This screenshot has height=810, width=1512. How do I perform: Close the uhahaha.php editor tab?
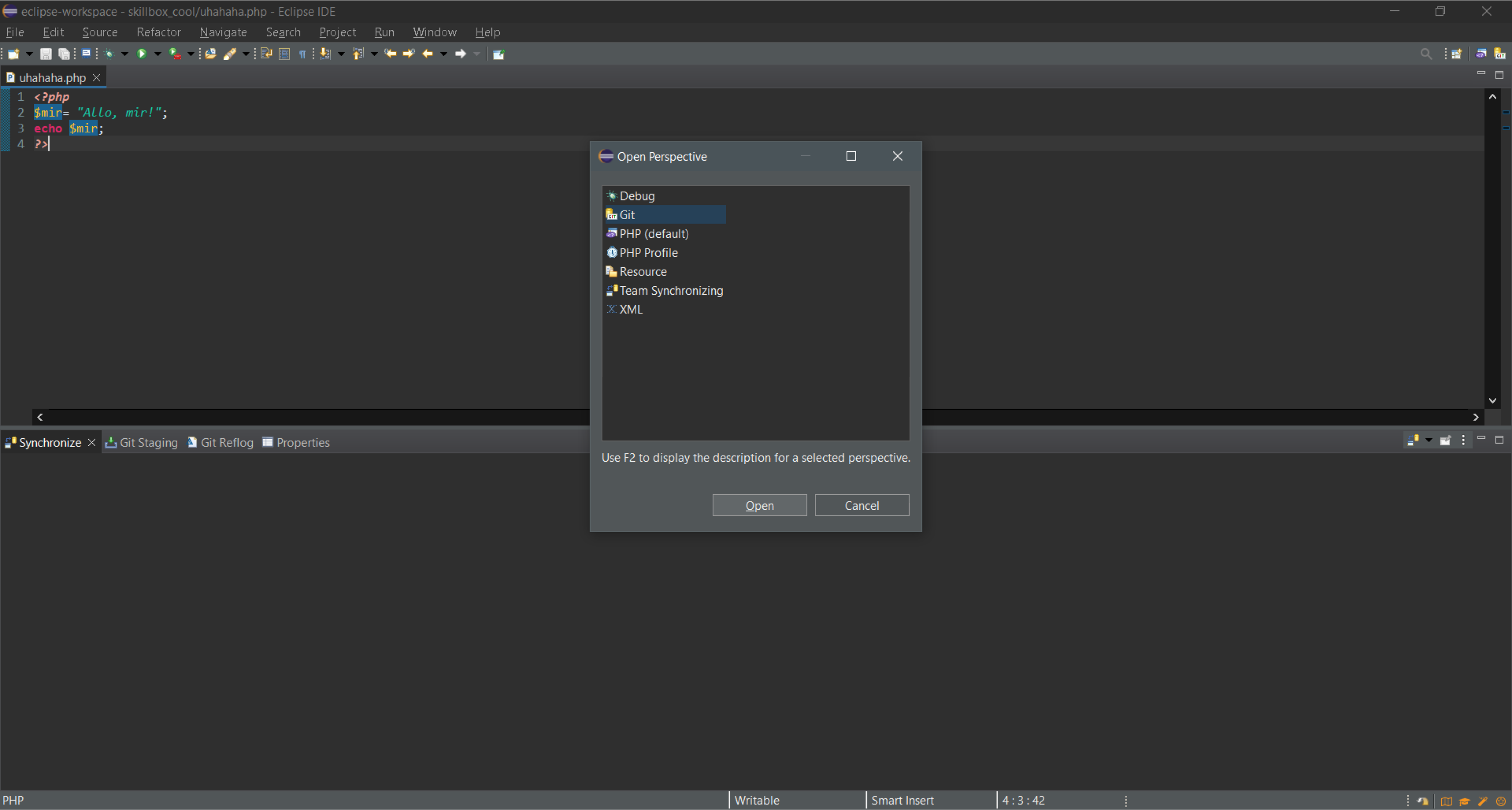96,78
